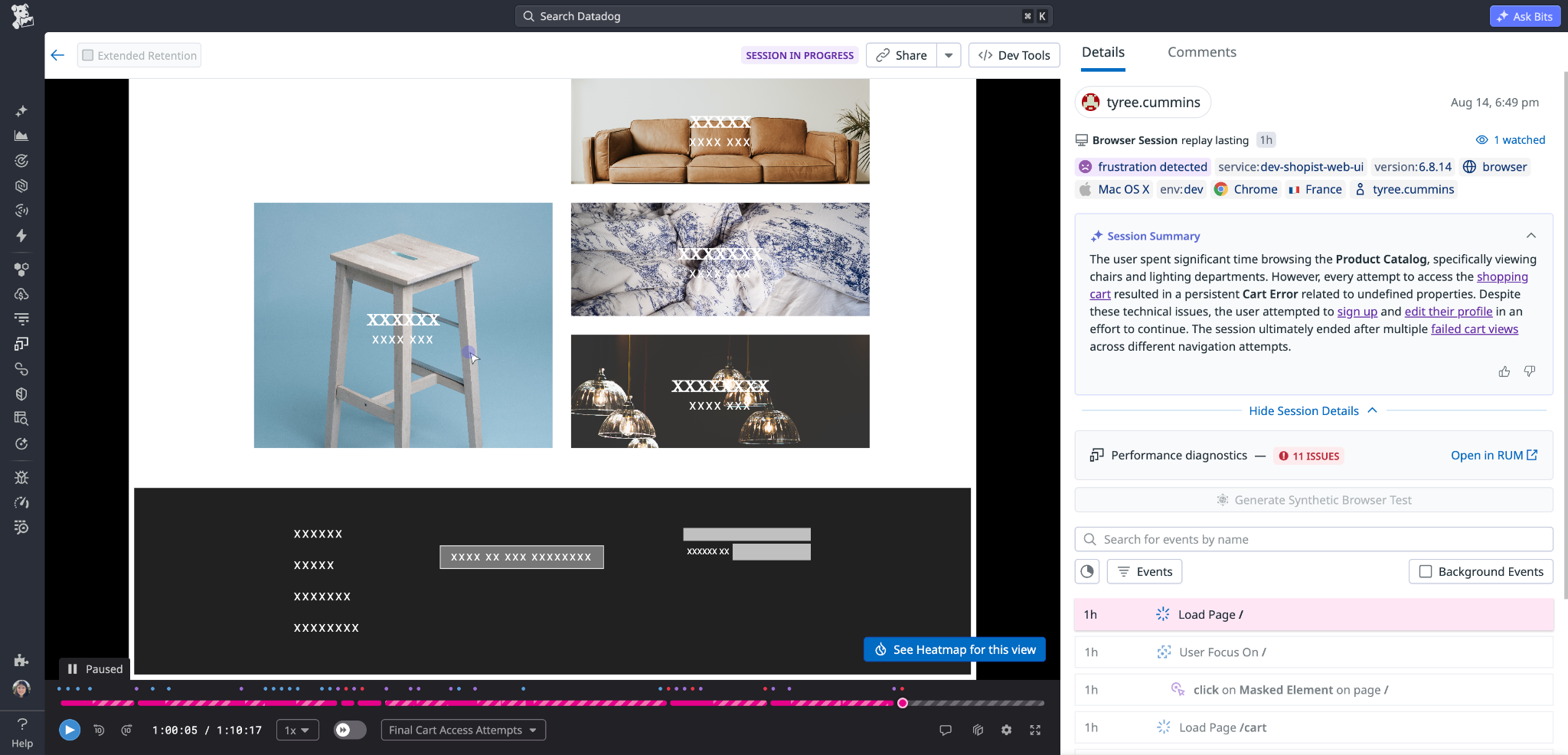The image size is (1568, 755).
Task: Select the 'Load Page /cart' event row
Action: coord(1314,727)
